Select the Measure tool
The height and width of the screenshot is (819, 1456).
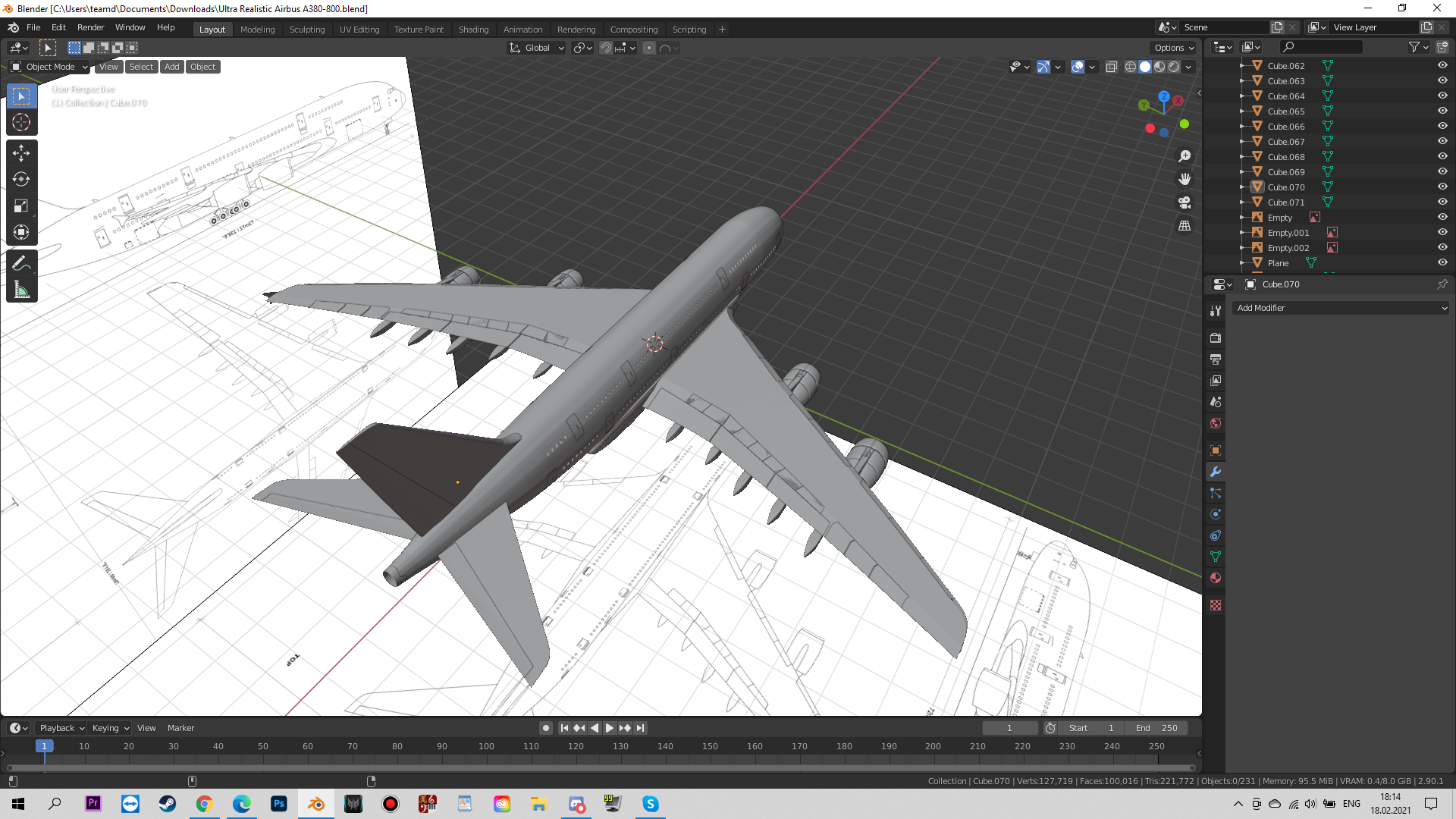coord(21,288)
